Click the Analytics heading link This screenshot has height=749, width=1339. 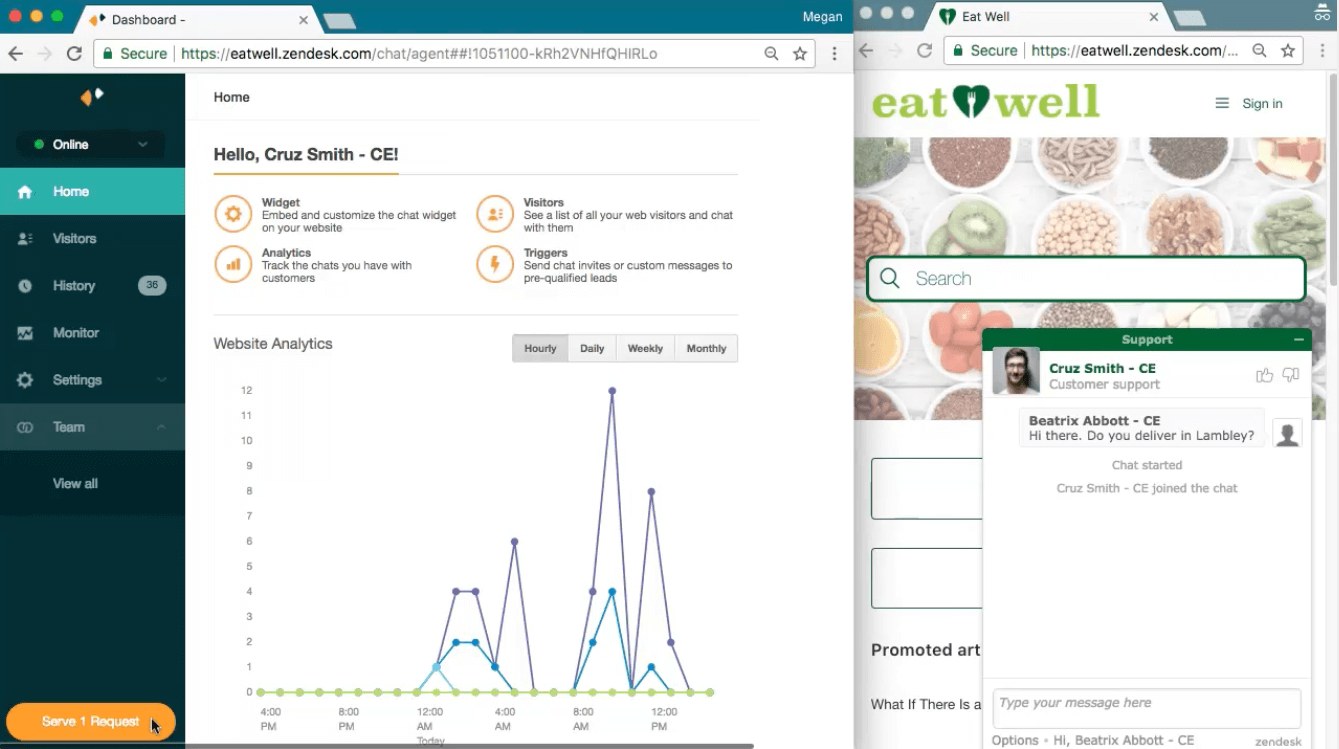(286, 253)
